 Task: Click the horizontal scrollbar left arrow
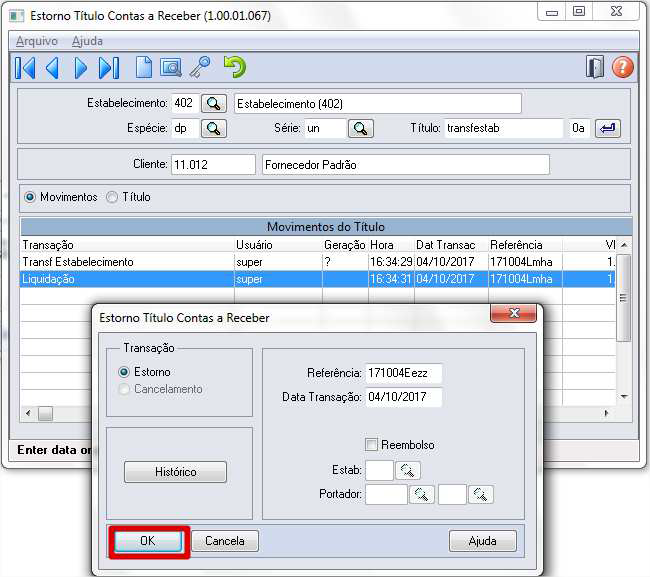pos(28,413)
